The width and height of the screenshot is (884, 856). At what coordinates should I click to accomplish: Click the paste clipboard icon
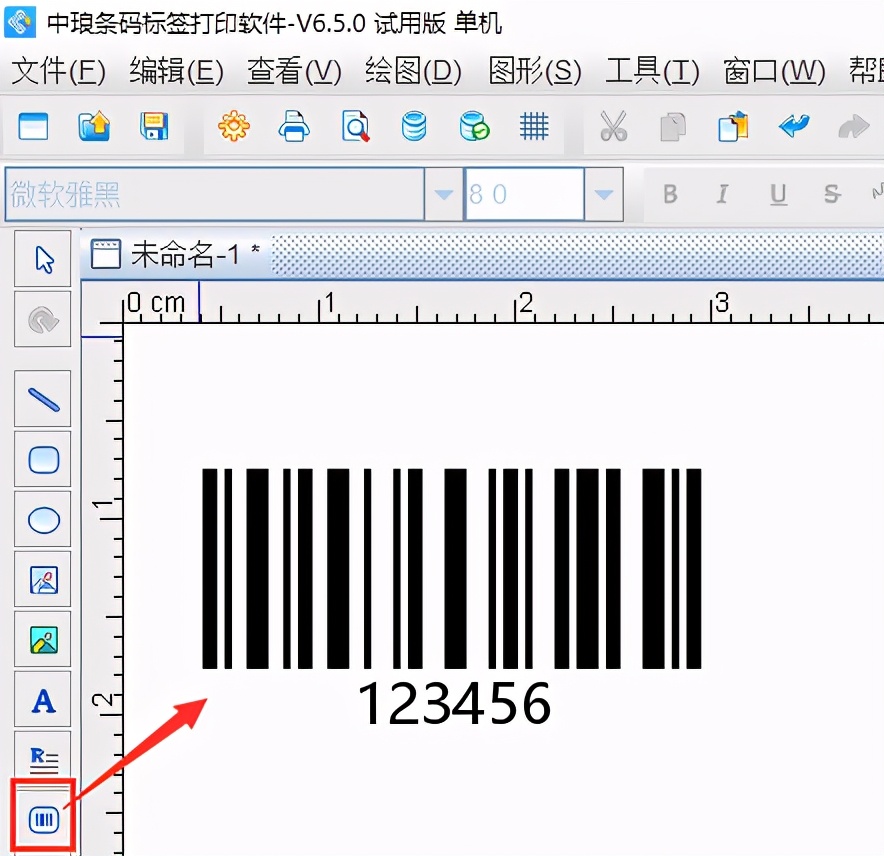(733, 126)
